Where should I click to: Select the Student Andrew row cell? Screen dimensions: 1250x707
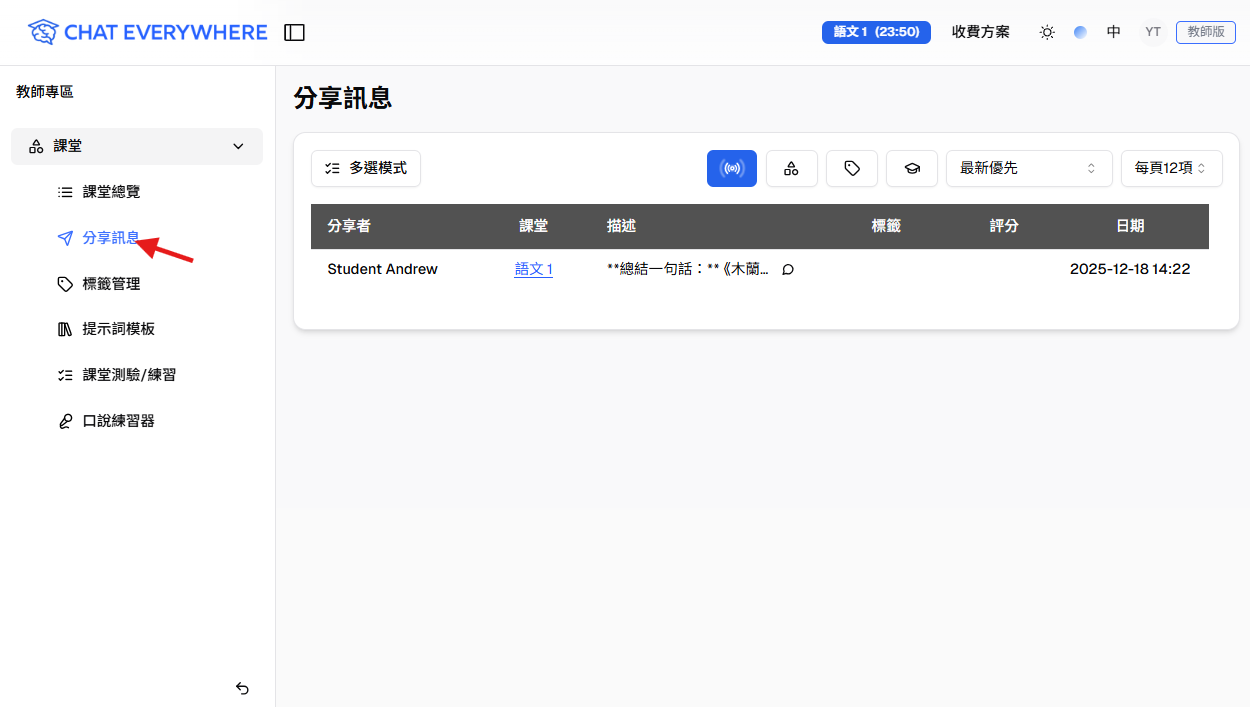pyautogui.click(x=382, y=269)
